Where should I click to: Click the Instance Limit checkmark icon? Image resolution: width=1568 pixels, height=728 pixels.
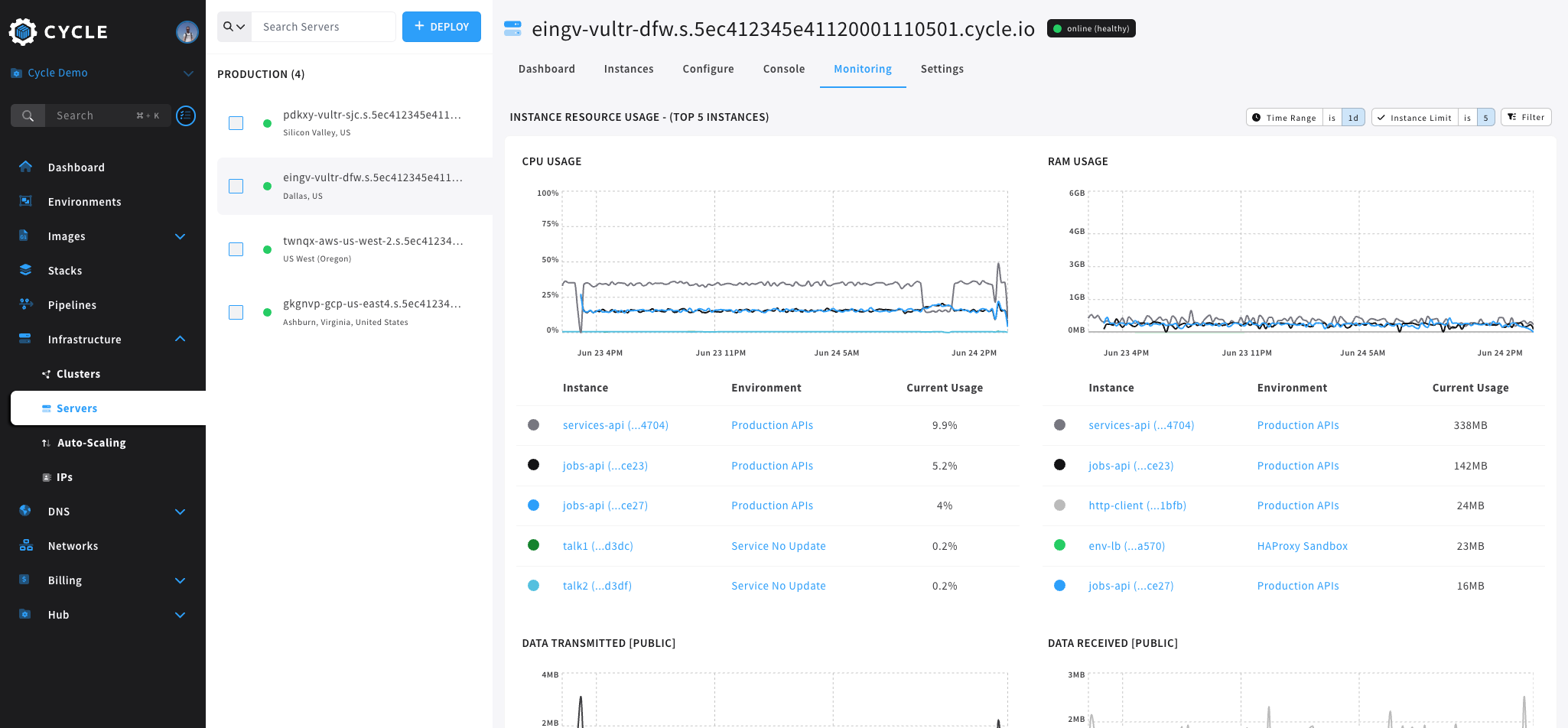(x=1381, y=118)
